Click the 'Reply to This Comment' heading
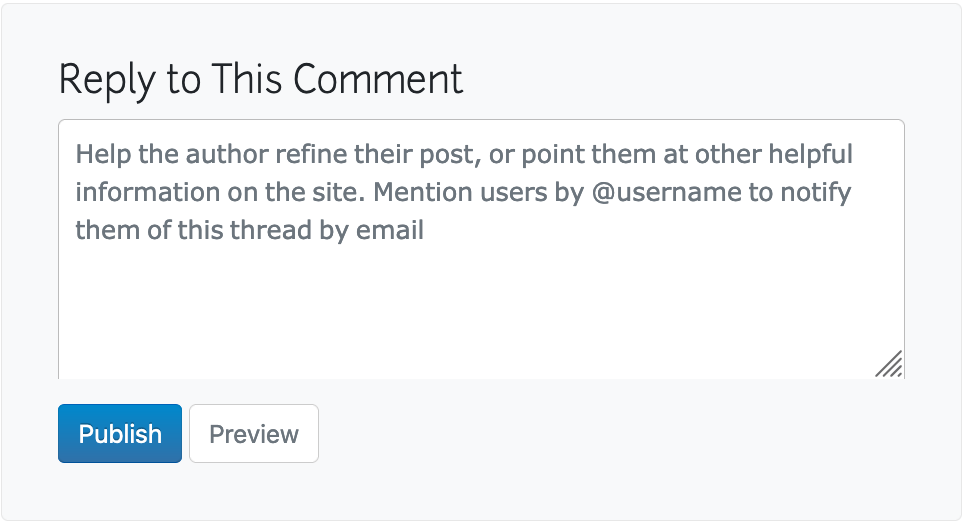 tap(261, 79)
